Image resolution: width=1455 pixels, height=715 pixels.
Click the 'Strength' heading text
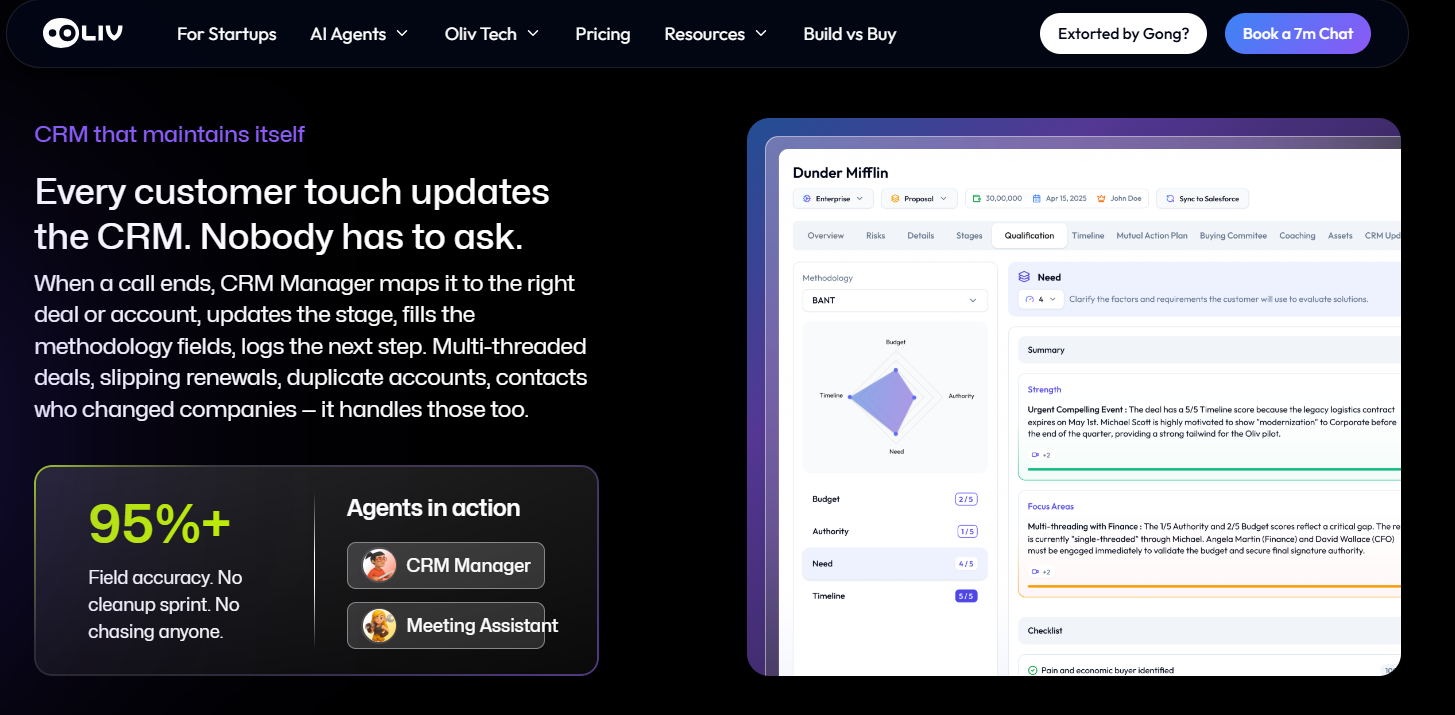tap(1044, 390)
